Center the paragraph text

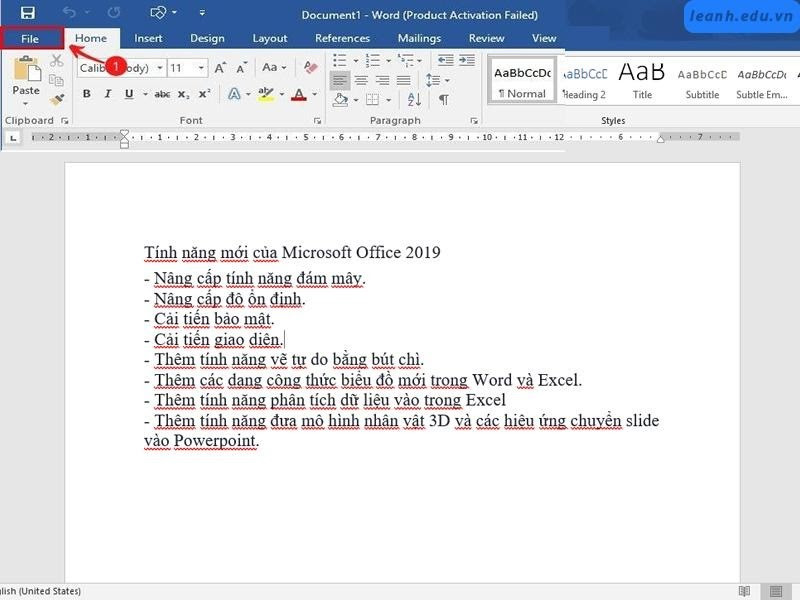pyautogui.click(x=361, y=80)
